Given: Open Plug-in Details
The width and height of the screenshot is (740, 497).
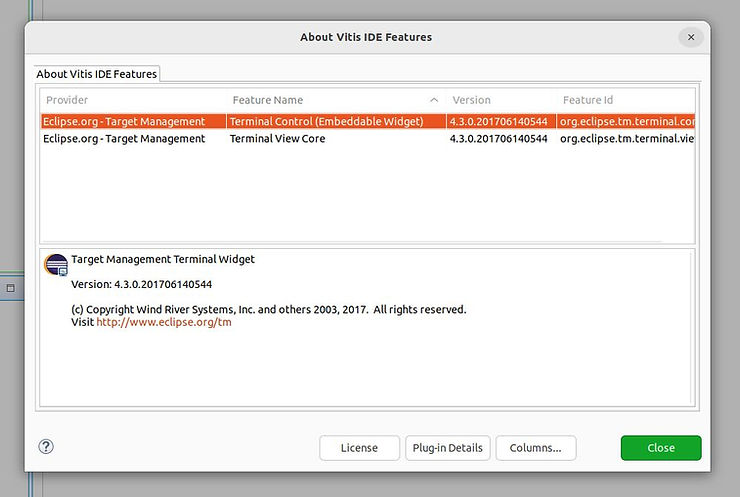Looking at the screenshot, I should 447,447.
